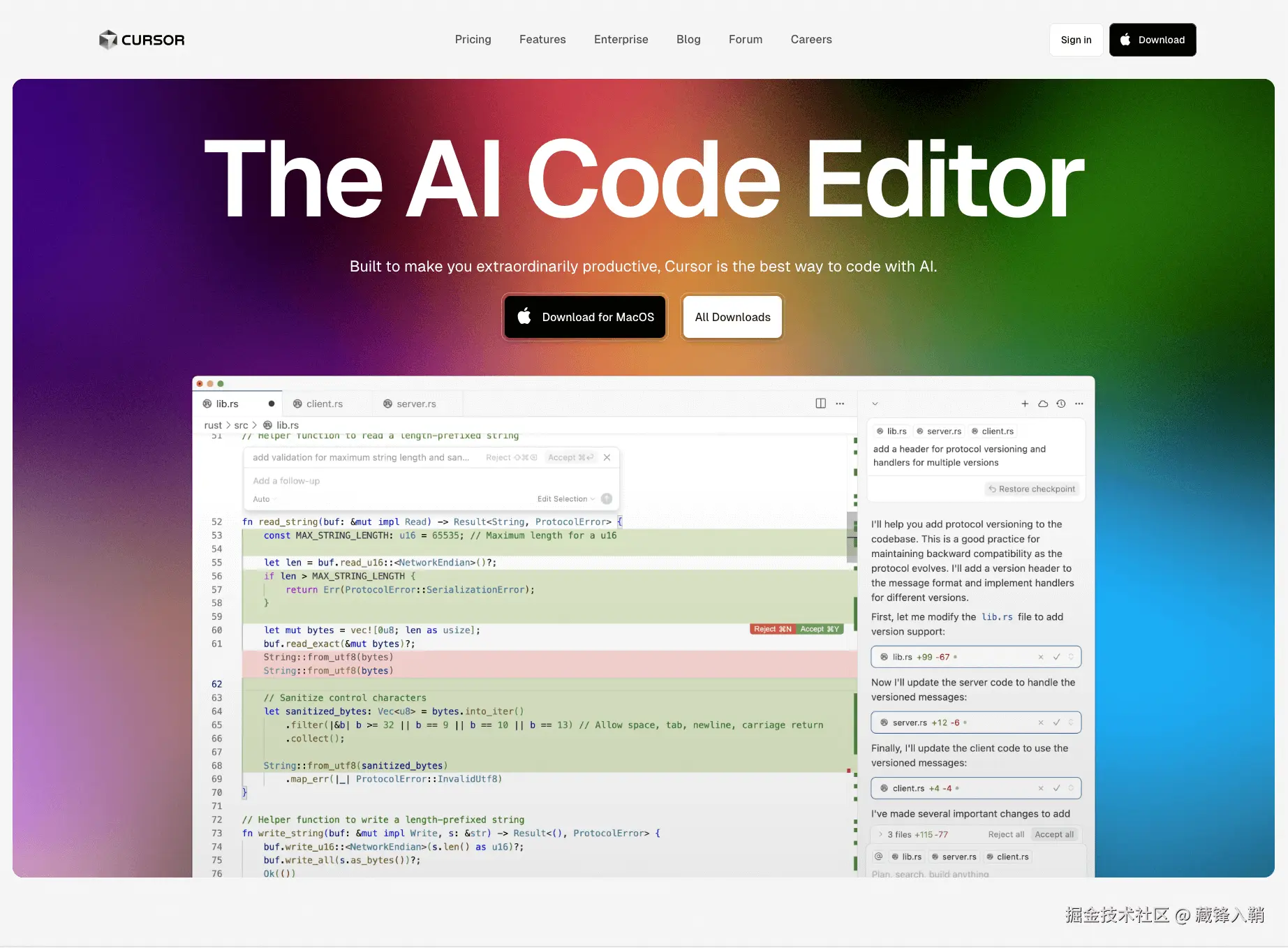Screen dimensions: 1288x948
Task: Click the Sign in button
Action: (1076, 40)
